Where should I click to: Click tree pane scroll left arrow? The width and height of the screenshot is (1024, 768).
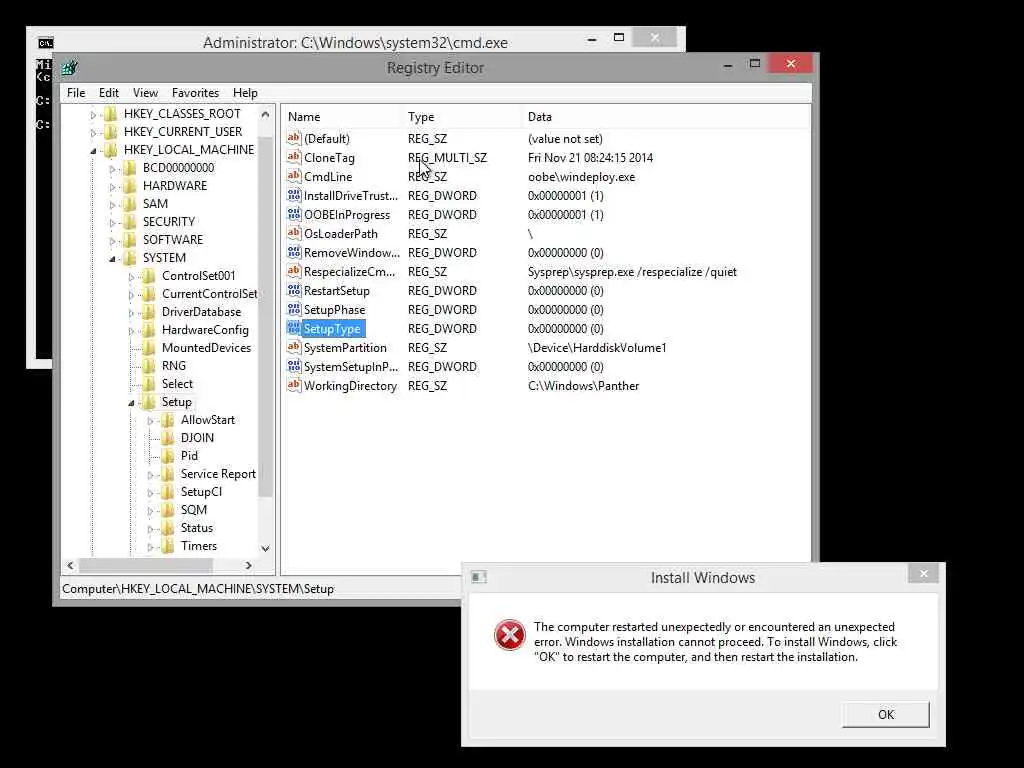[x=71, y=566]
